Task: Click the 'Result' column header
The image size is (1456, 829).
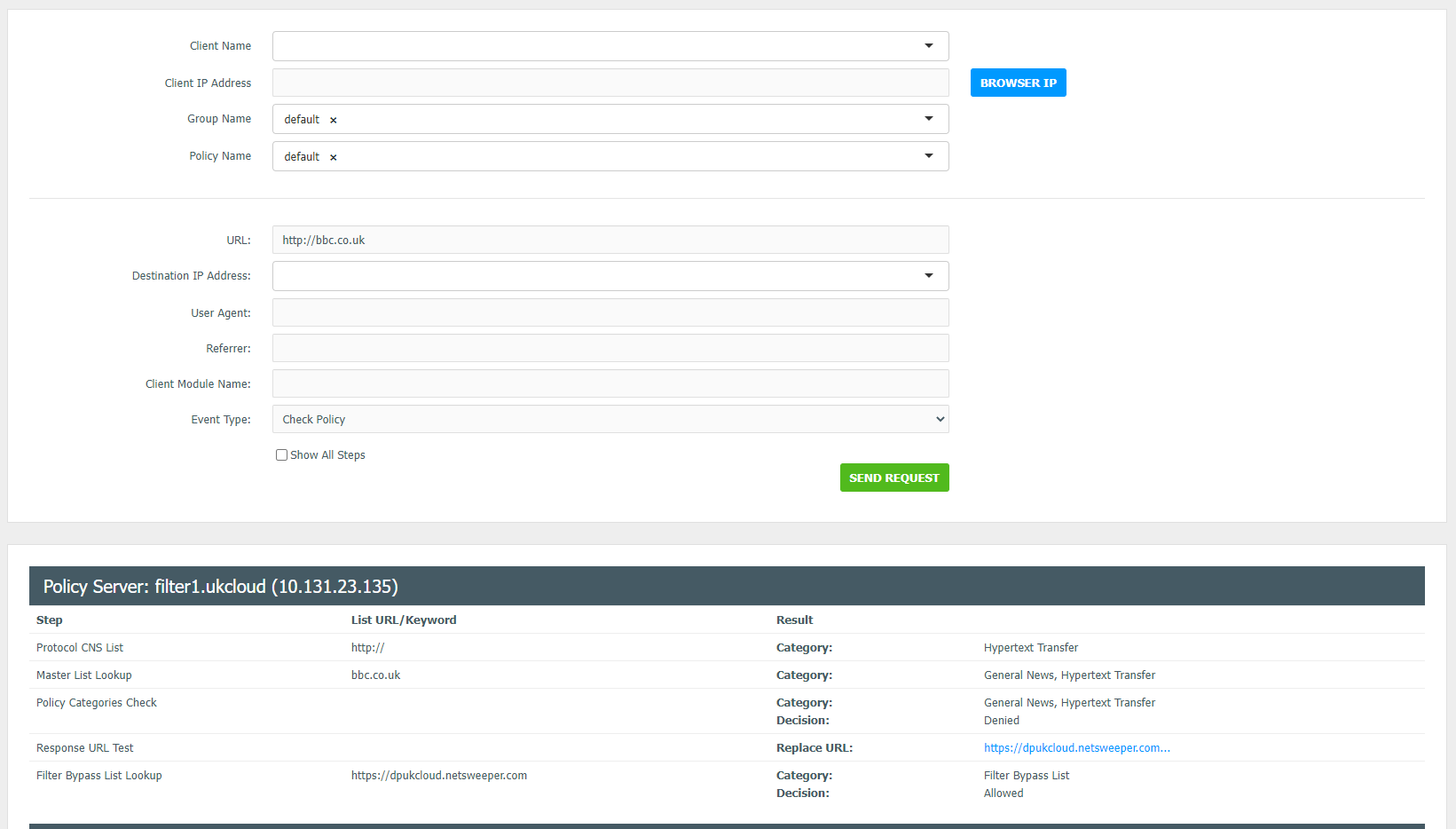Action: click(795, 620)
